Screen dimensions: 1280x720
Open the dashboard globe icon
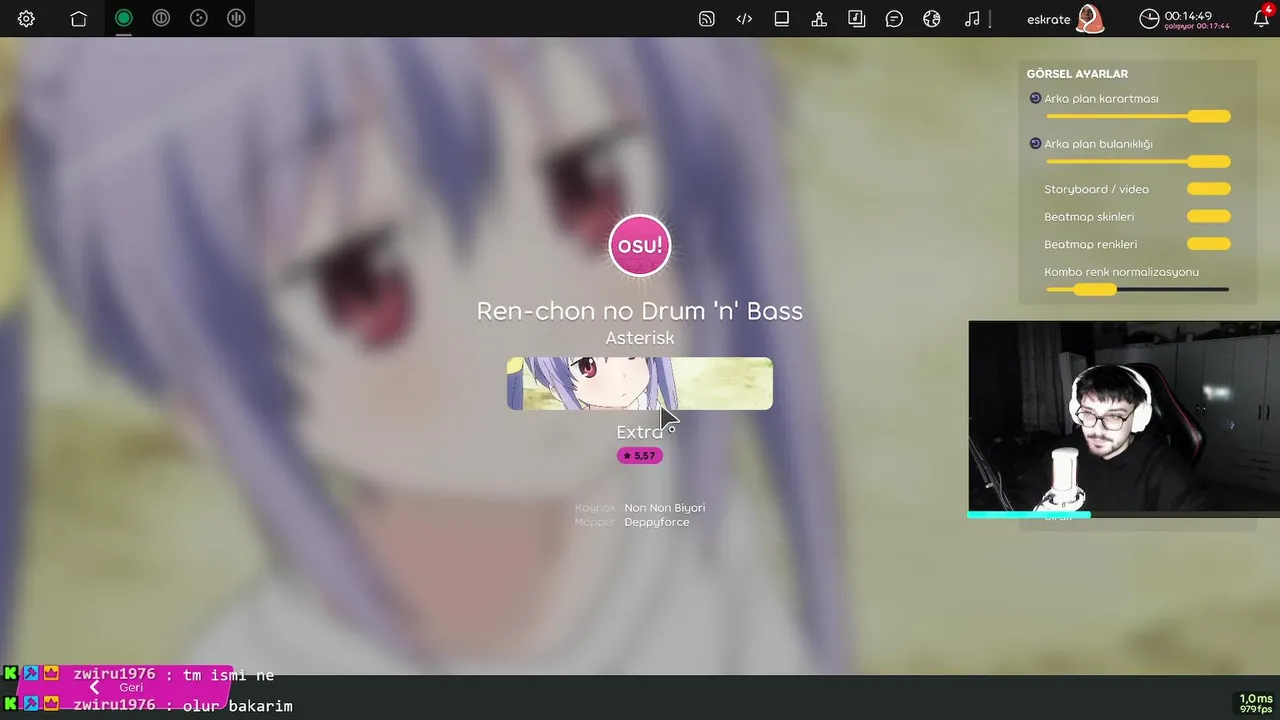tap(932, 19)
